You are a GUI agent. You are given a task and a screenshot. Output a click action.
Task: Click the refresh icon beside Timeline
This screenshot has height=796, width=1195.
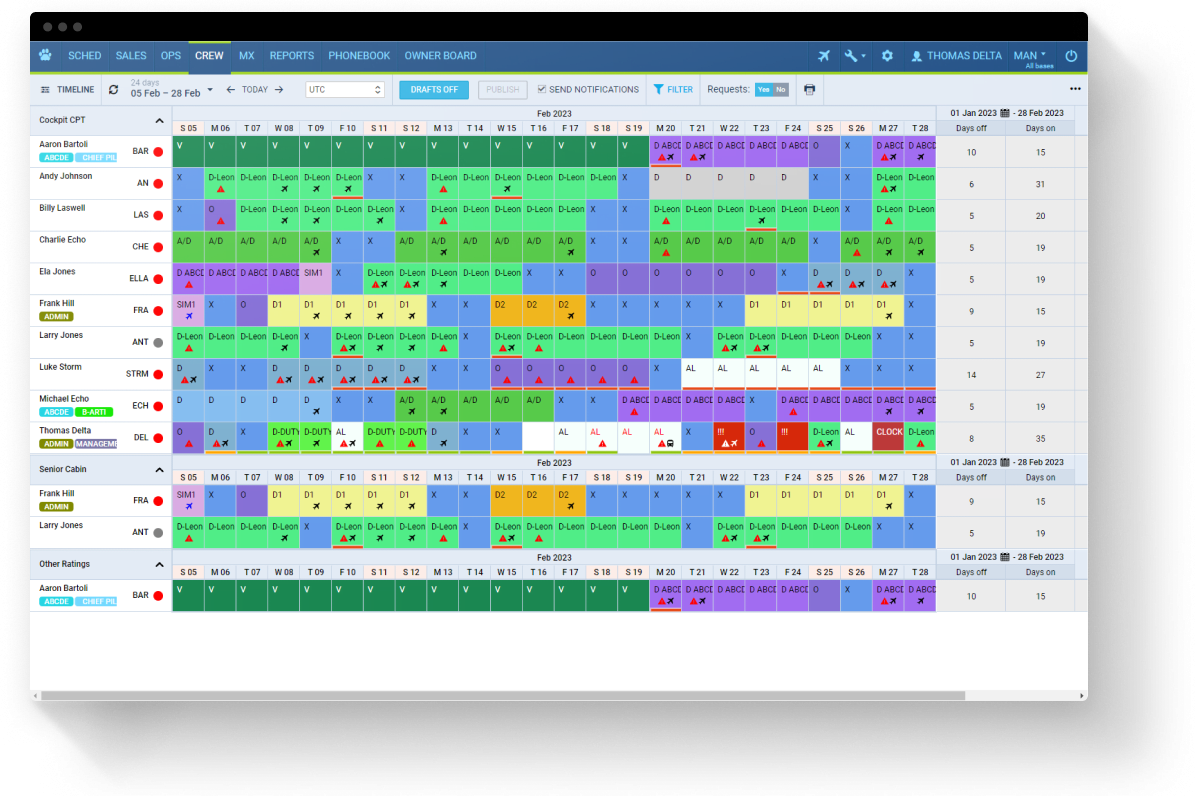point(113,89)
